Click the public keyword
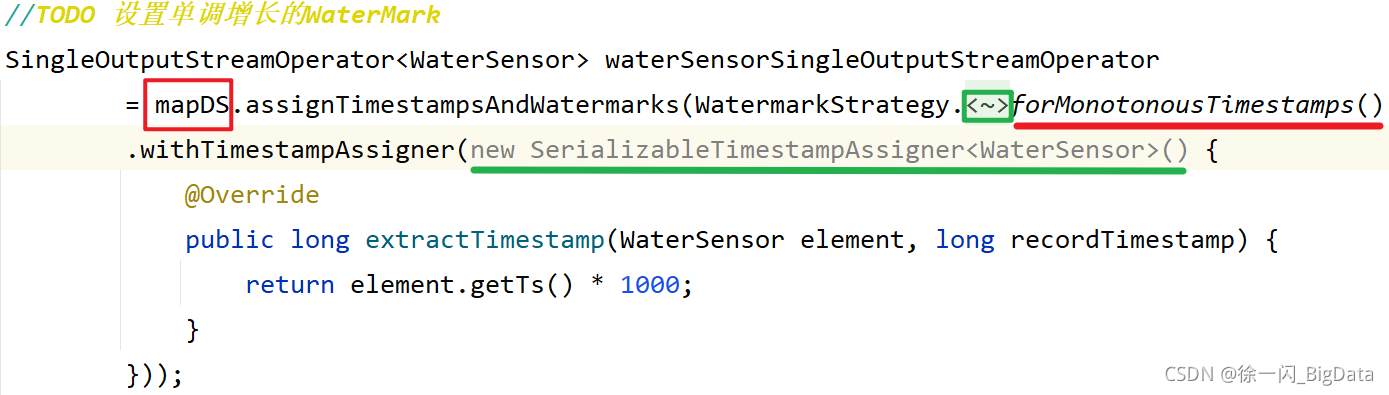The image size is (1389, 395). click(229, 240)
